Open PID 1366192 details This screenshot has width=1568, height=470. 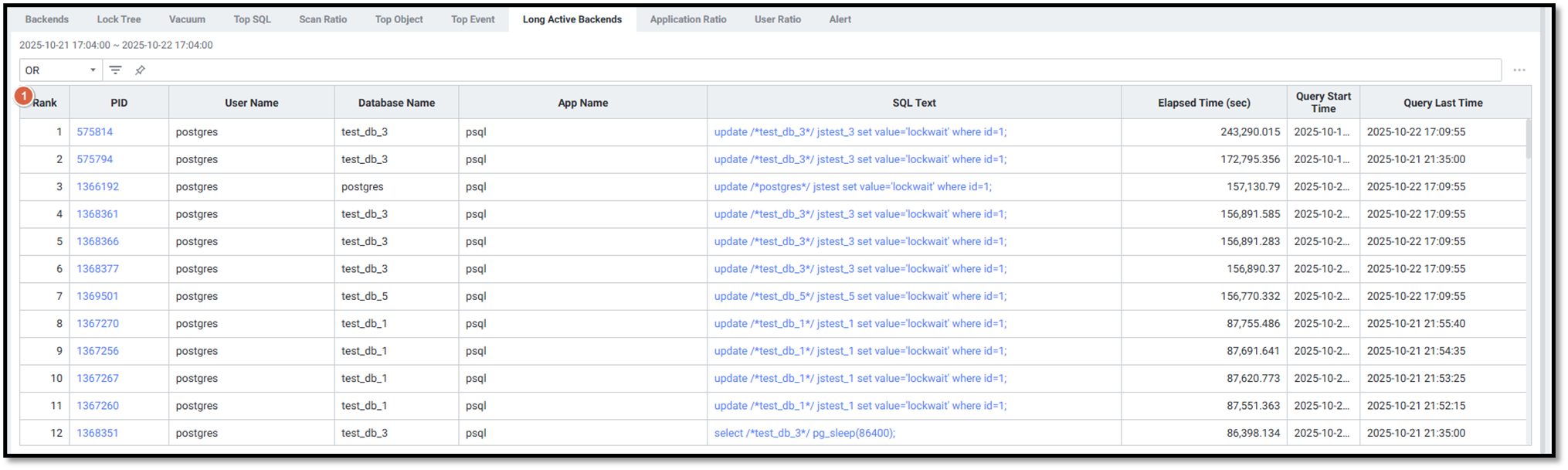(x=97, y=187)
